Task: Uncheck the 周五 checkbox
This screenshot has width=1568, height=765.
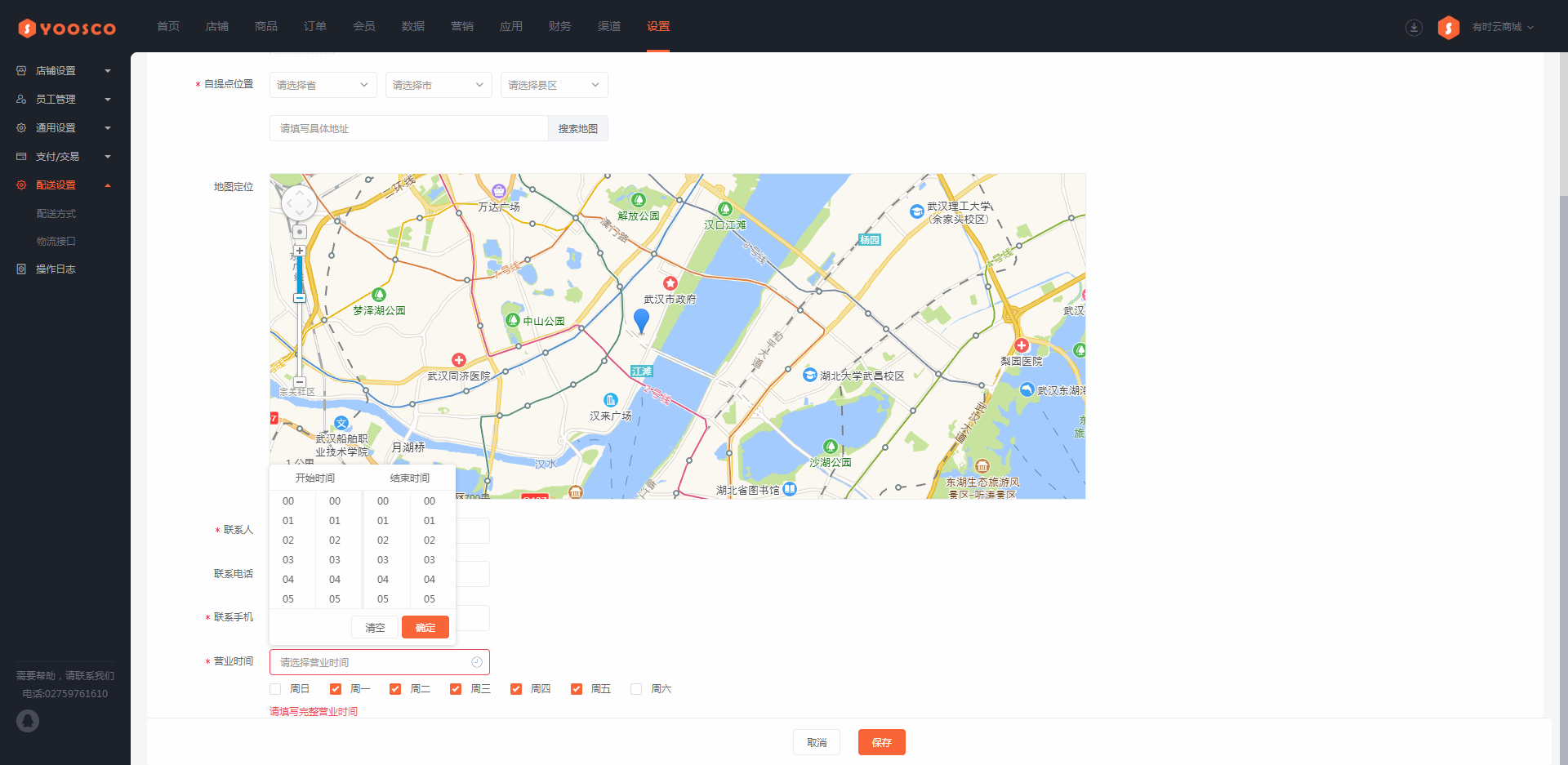Action: pyautogui.click(x=577, y=689)
